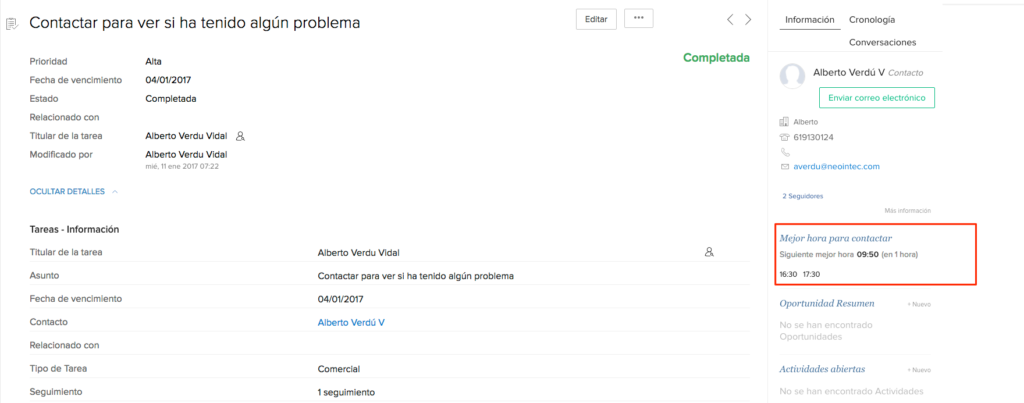The height and width of the screenshot is (403, 1024).
Task: Click Enviar correo electrónico button
Action: point(876,98)
